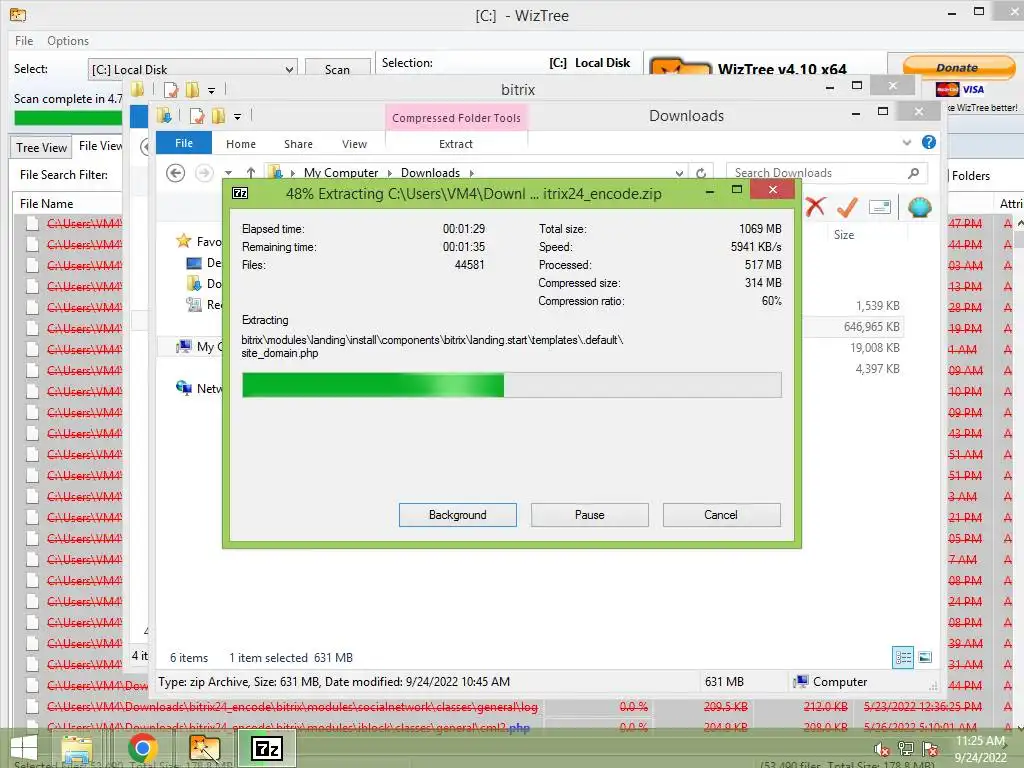1024x768 pixels.
Task: Click the Action Center flag tray icon
Action: (x=930, y=749)
